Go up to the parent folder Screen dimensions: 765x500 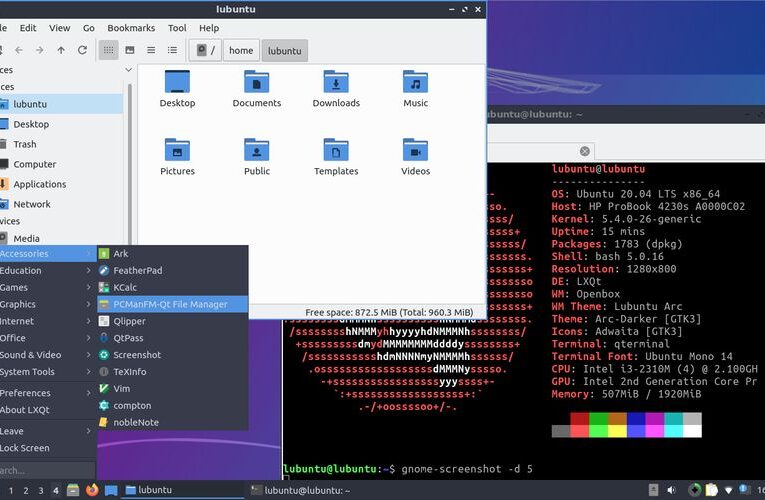click(x=61, y=50)
